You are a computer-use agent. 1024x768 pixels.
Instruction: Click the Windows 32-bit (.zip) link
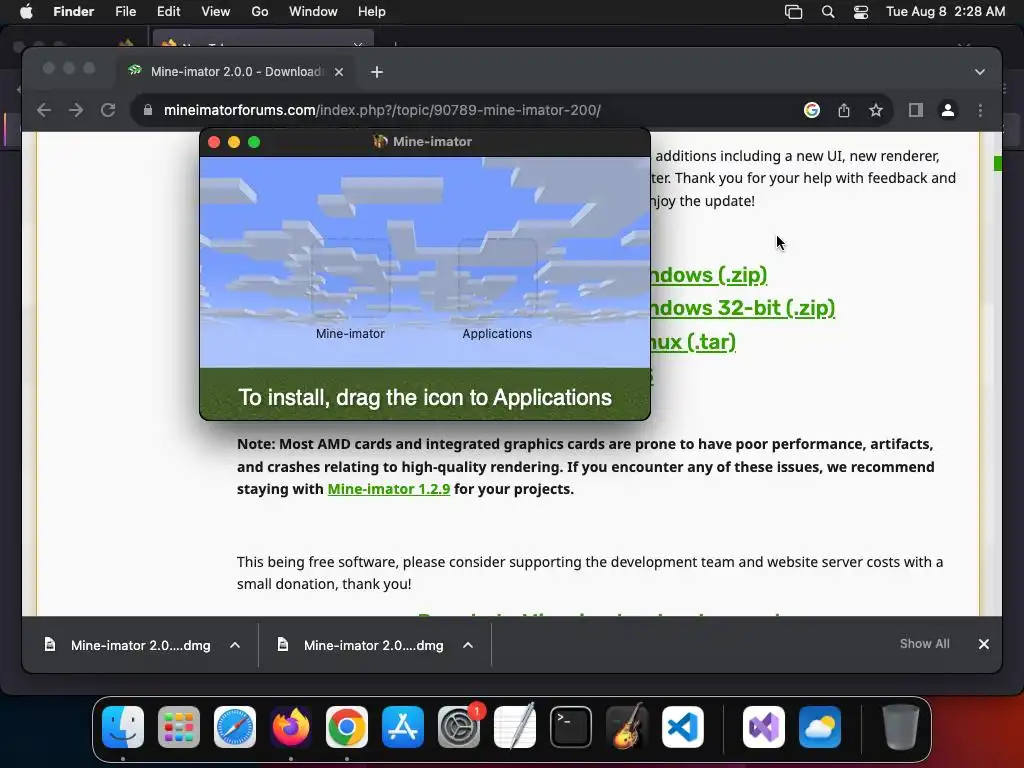click(x=743, y=308)
